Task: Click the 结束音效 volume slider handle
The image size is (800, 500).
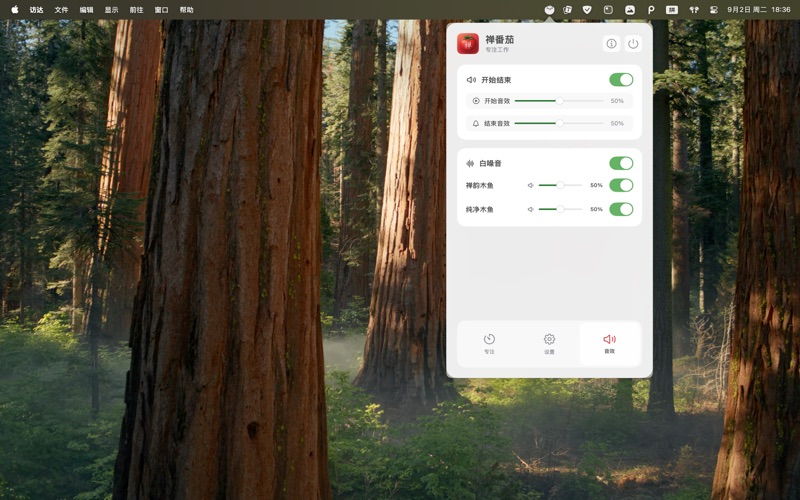Action: tap(560, 123)
